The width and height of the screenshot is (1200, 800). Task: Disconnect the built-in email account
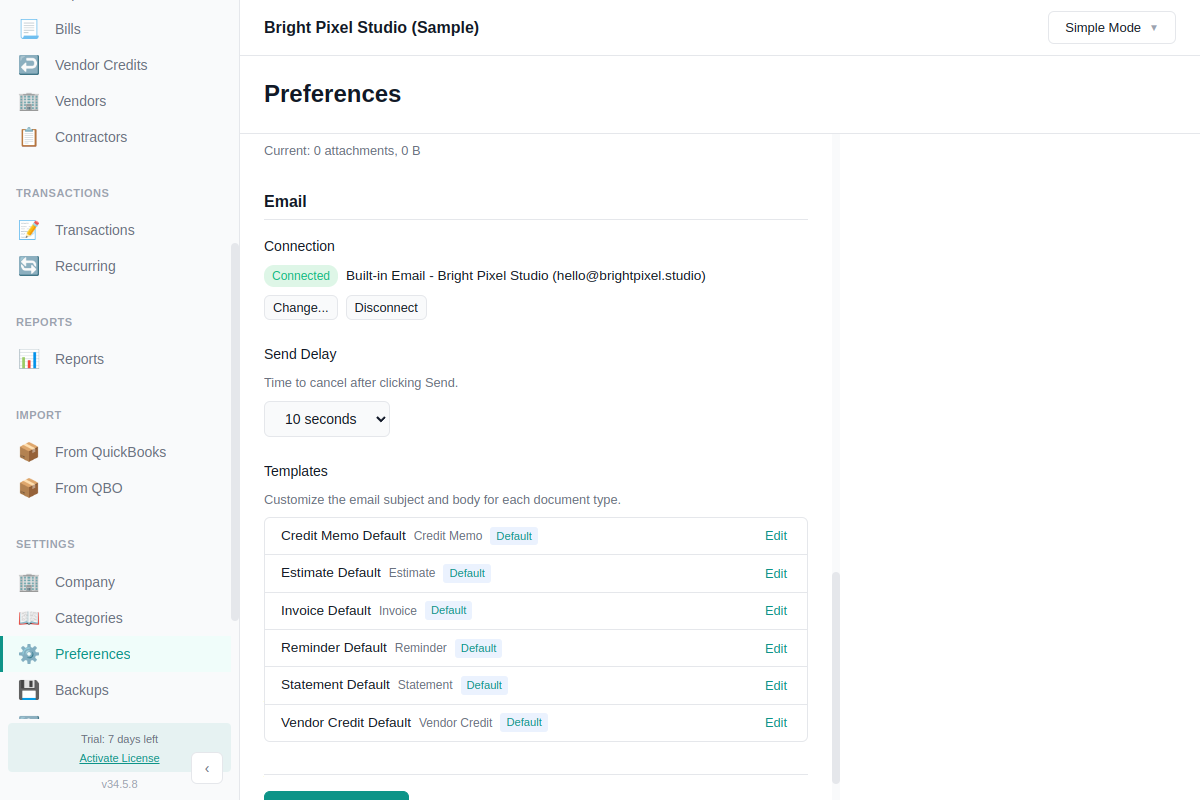point(386,307)
